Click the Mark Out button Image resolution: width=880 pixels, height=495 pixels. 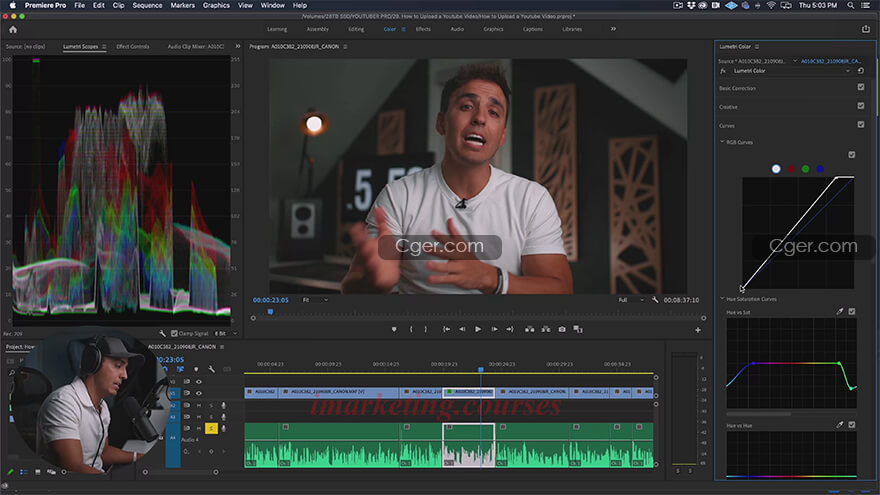[x=425, y=329]
